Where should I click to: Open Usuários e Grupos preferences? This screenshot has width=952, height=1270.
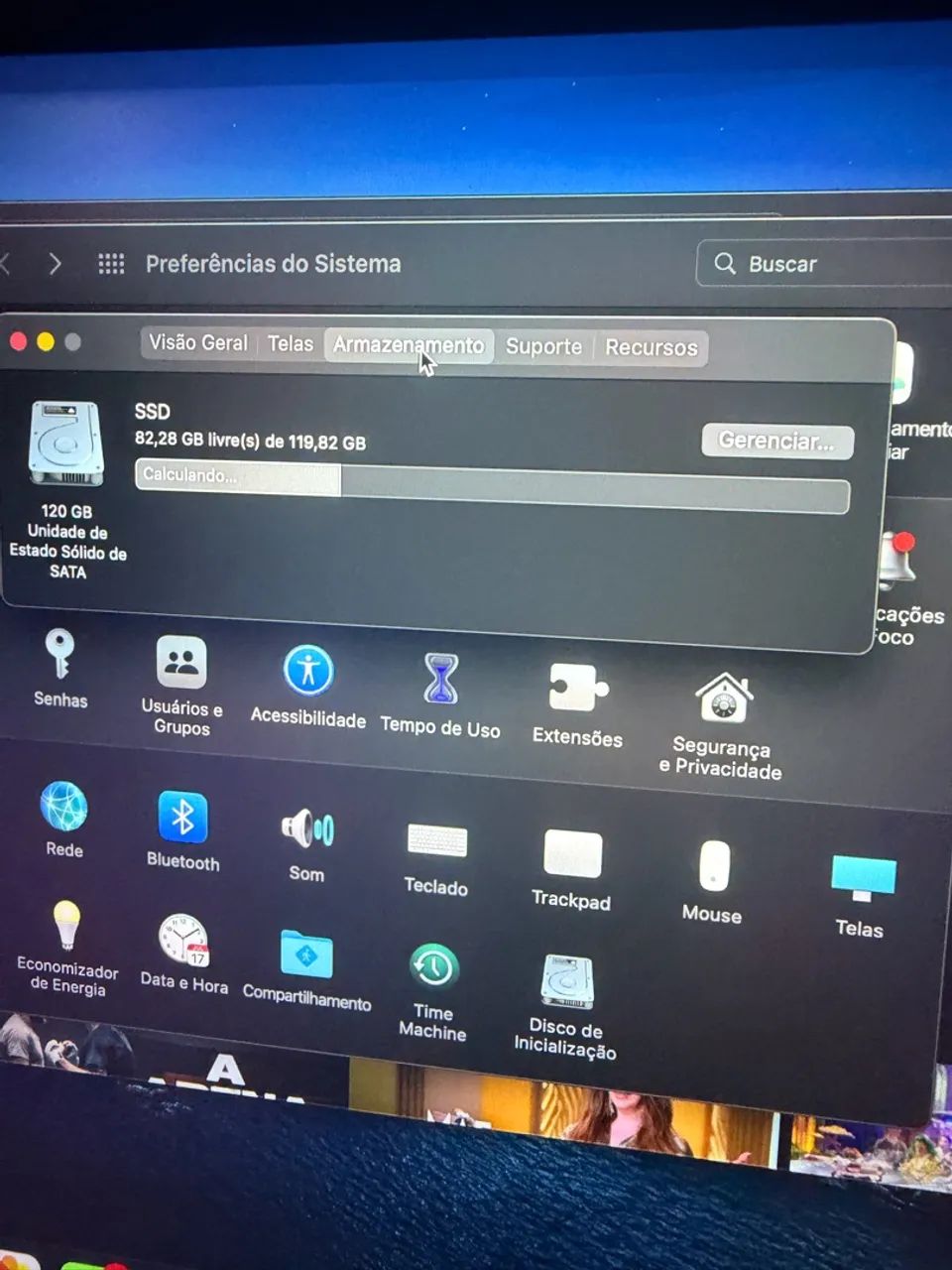tap(181, 685)
